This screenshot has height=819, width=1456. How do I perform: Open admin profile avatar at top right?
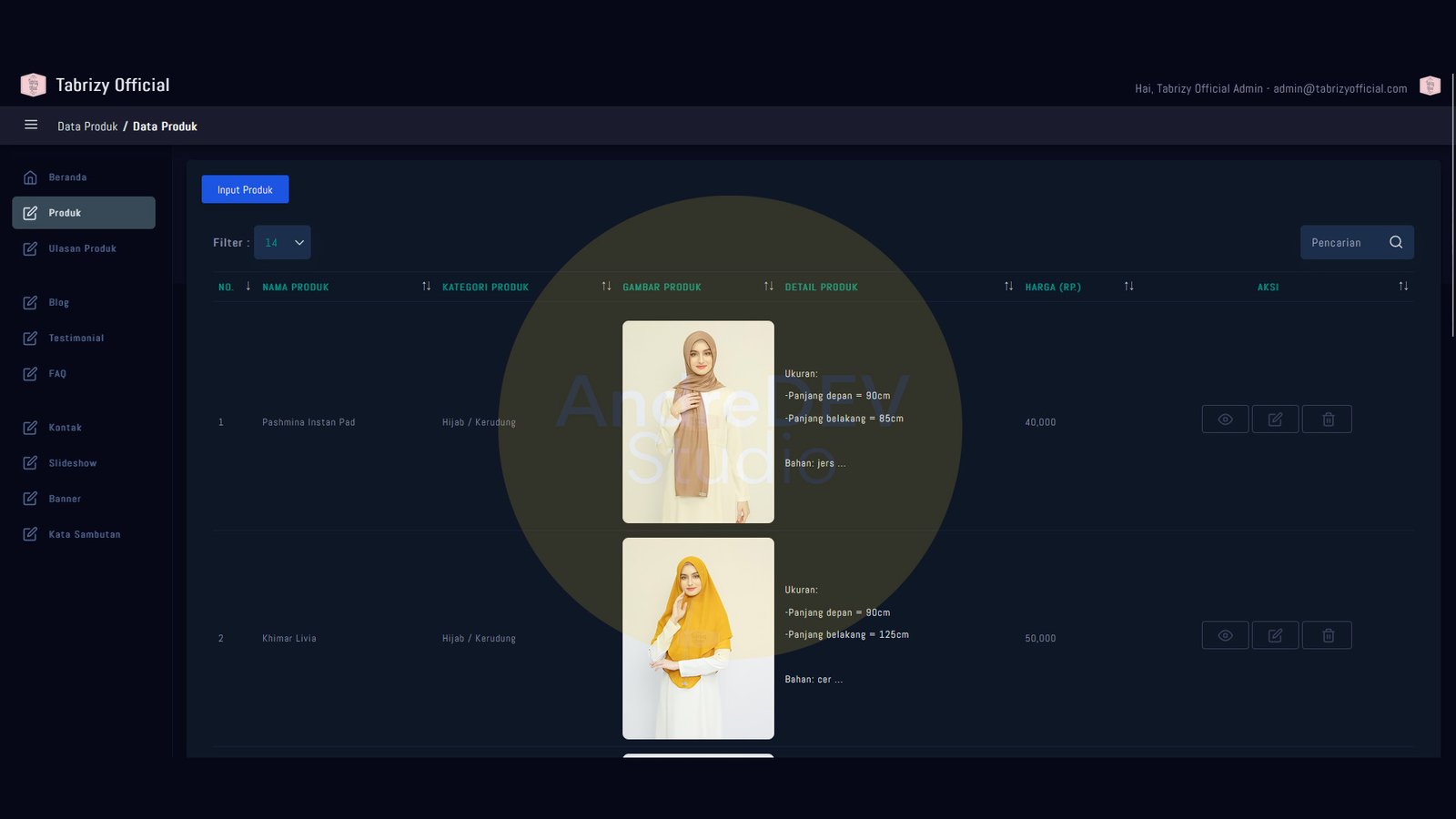(x=1430, y=86)
